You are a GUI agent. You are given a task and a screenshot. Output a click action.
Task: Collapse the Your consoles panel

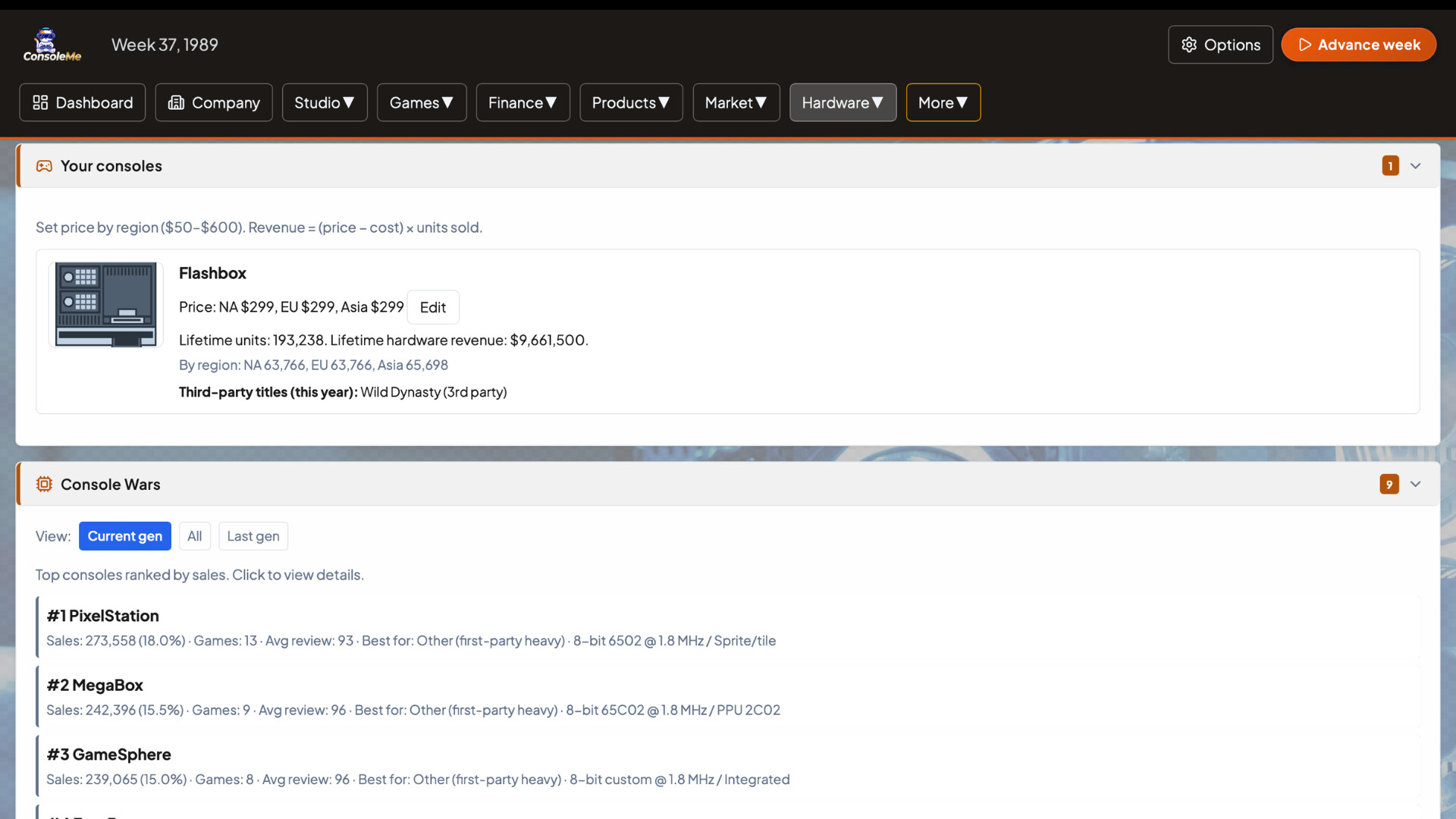tap(1416, 165)
